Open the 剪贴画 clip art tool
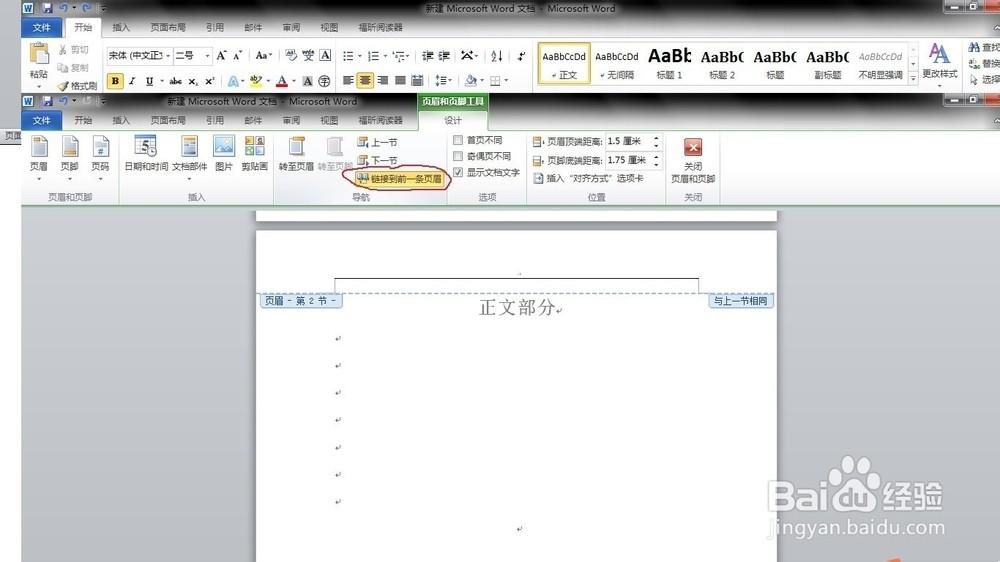The height and width of the screenshot is (562, 1000). pyautogui.click(x=254, y=154)
